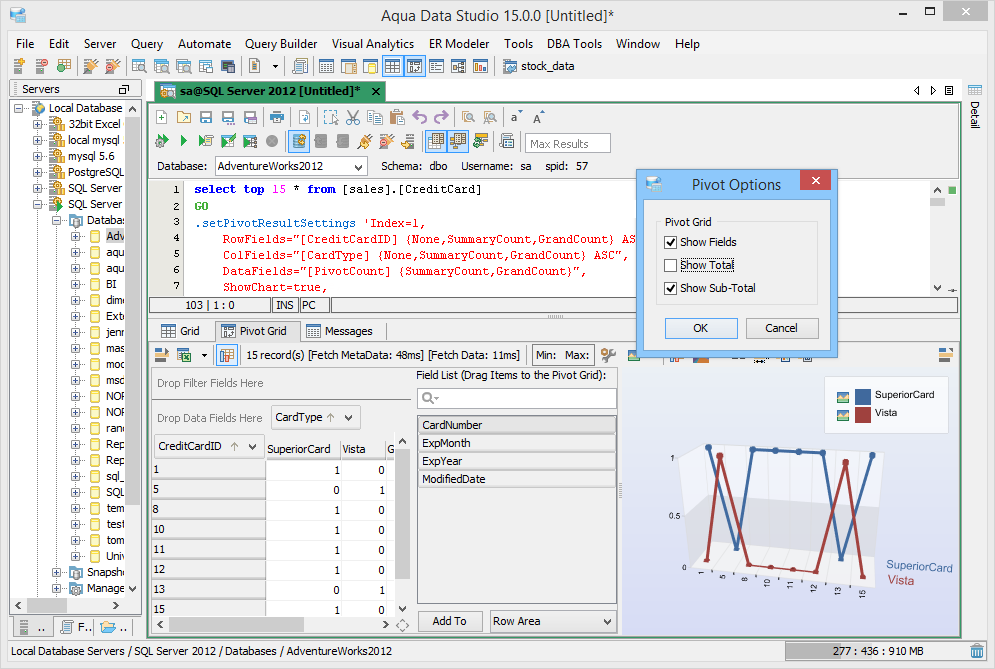
Task: Click the Select All dashed-box icon
Action: tap(331, 117)
